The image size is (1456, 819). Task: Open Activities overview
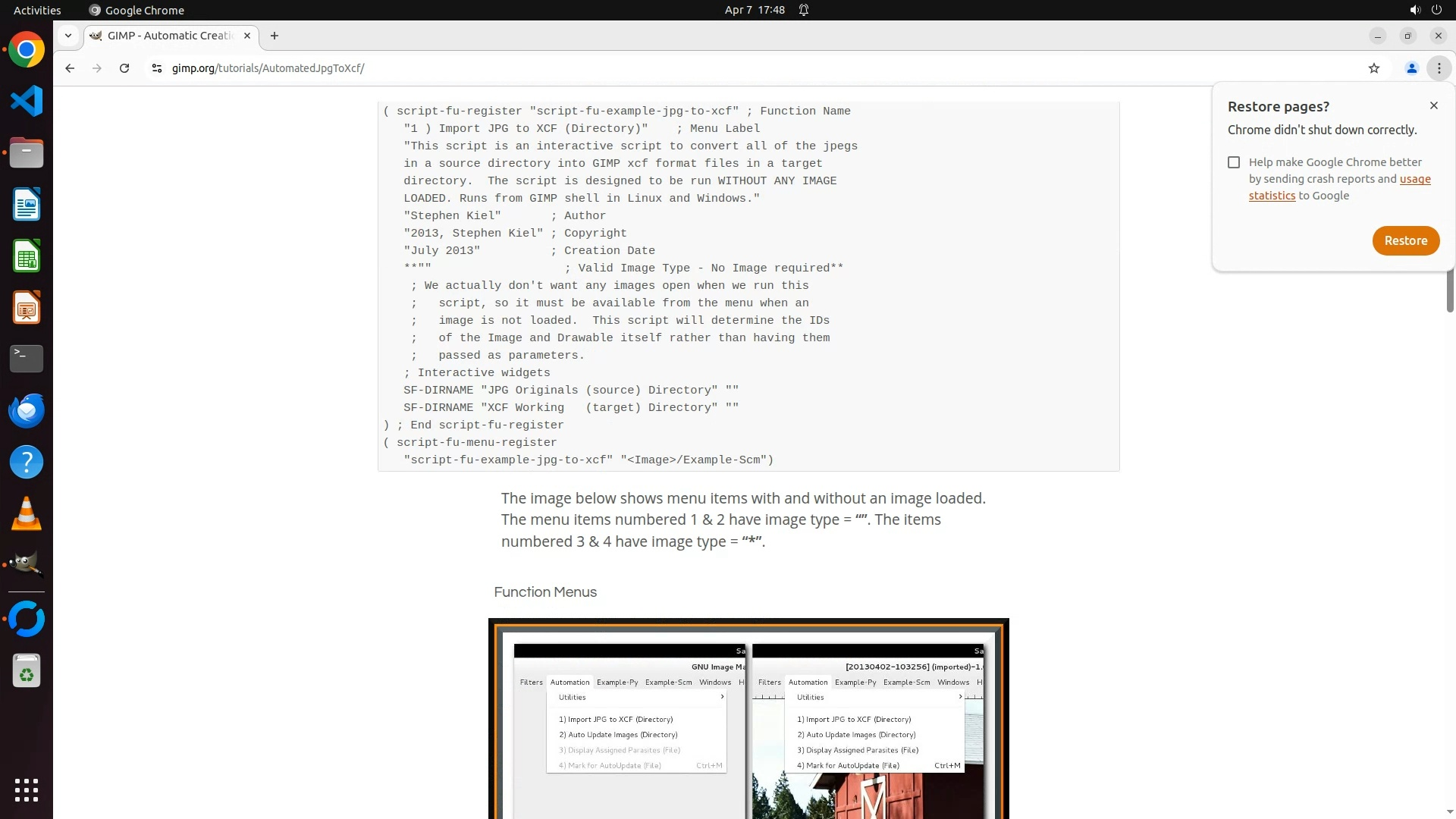(37, 10)
